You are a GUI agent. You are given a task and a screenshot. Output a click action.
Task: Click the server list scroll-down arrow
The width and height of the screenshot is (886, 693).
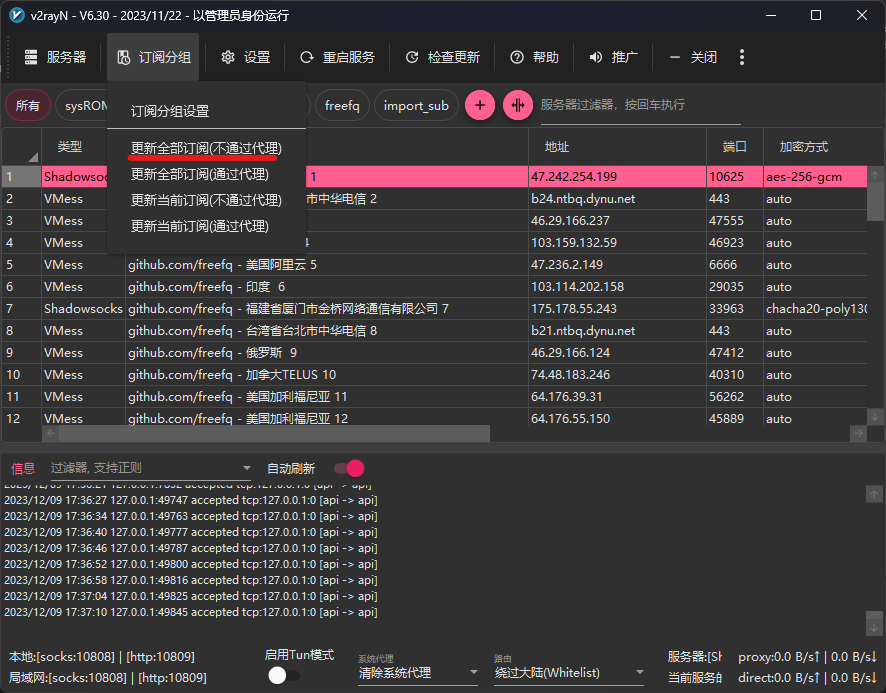coord(875,417)
